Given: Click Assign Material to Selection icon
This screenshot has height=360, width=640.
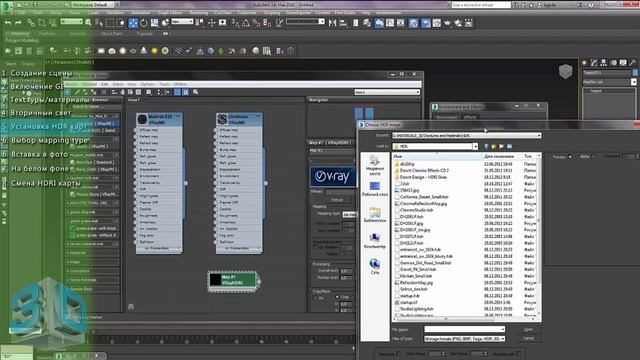Looking at the screenshot, I should point(94,92).
